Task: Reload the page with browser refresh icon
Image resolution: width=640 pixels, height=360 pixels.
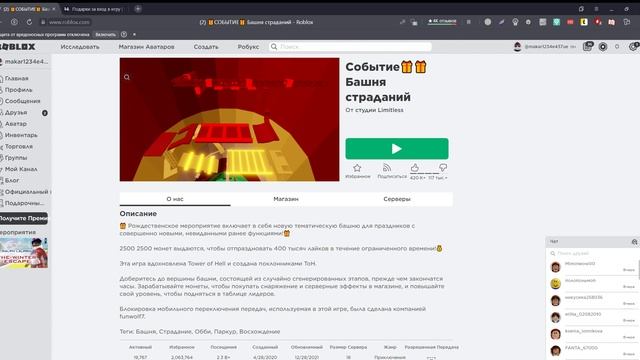Action: pyautogui.click(x=29, y=22)
